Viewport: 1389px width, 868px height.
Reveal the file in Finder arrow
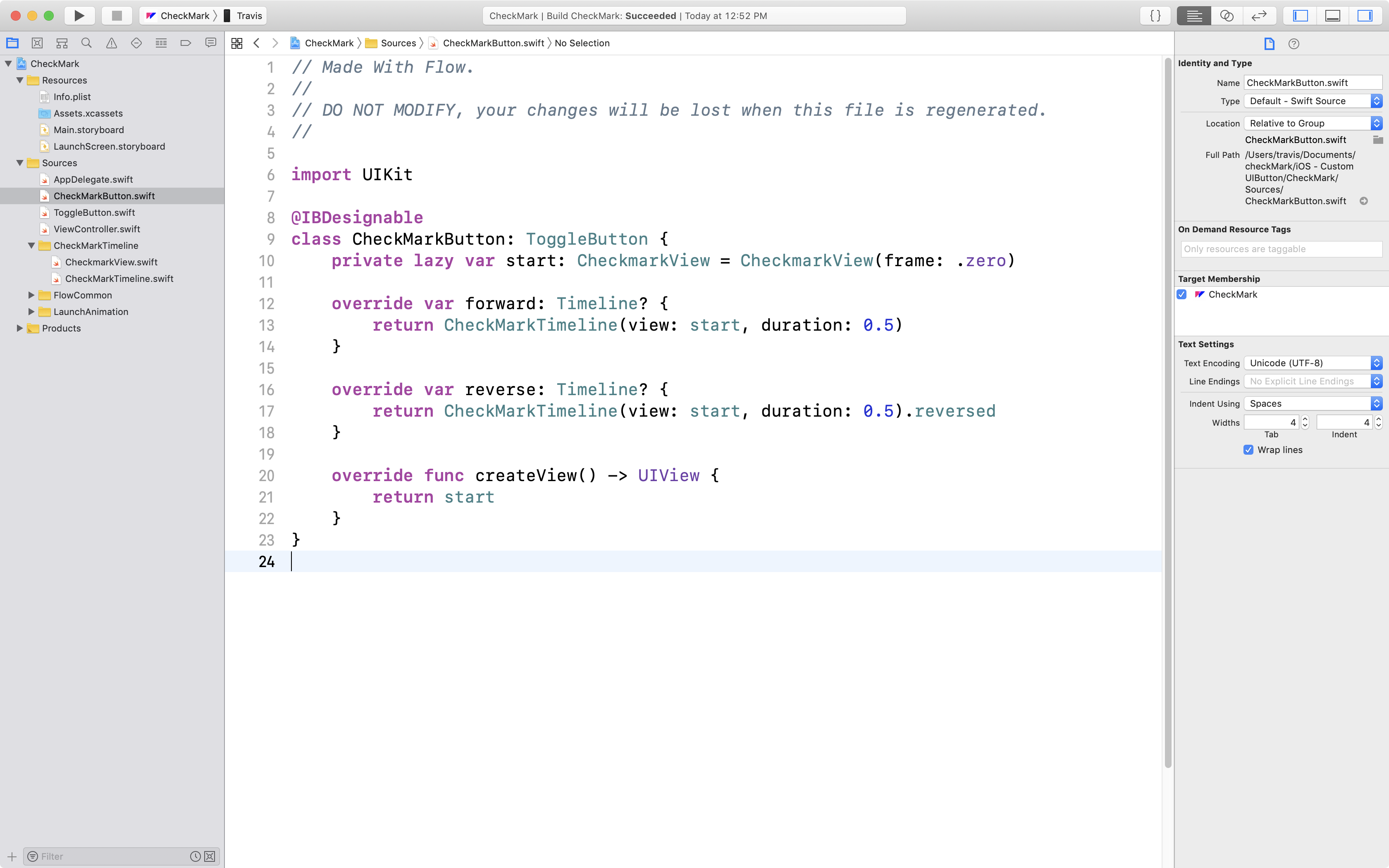coord(1364,201)
